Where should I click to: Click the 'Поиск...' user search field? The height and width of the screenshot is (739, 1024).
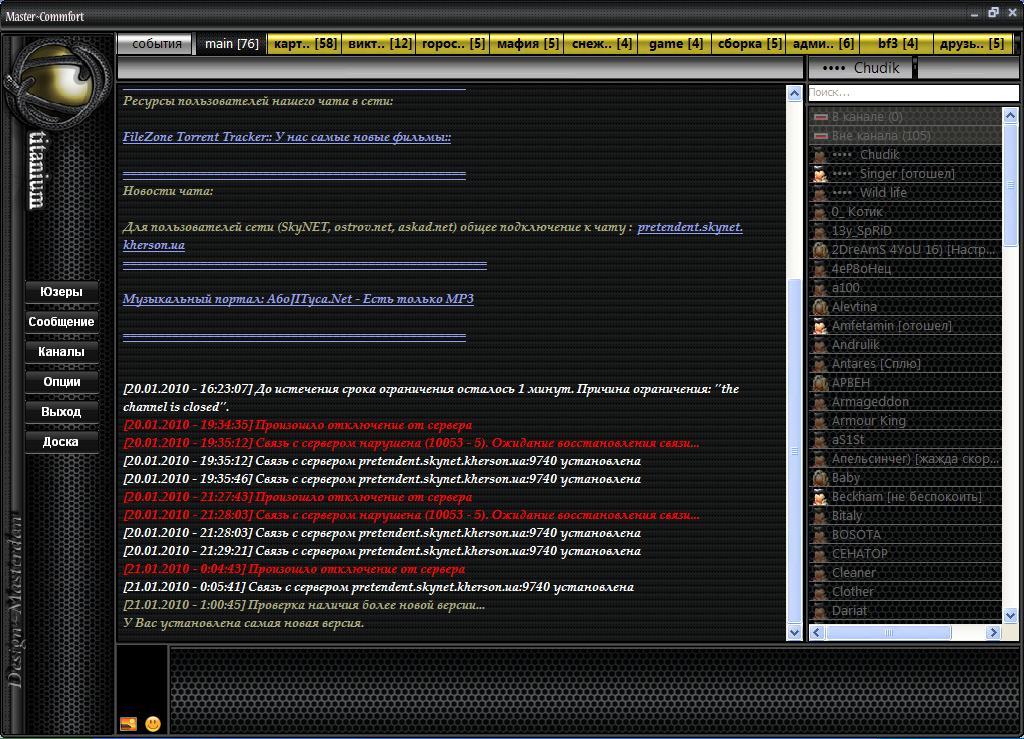[912, 93]
